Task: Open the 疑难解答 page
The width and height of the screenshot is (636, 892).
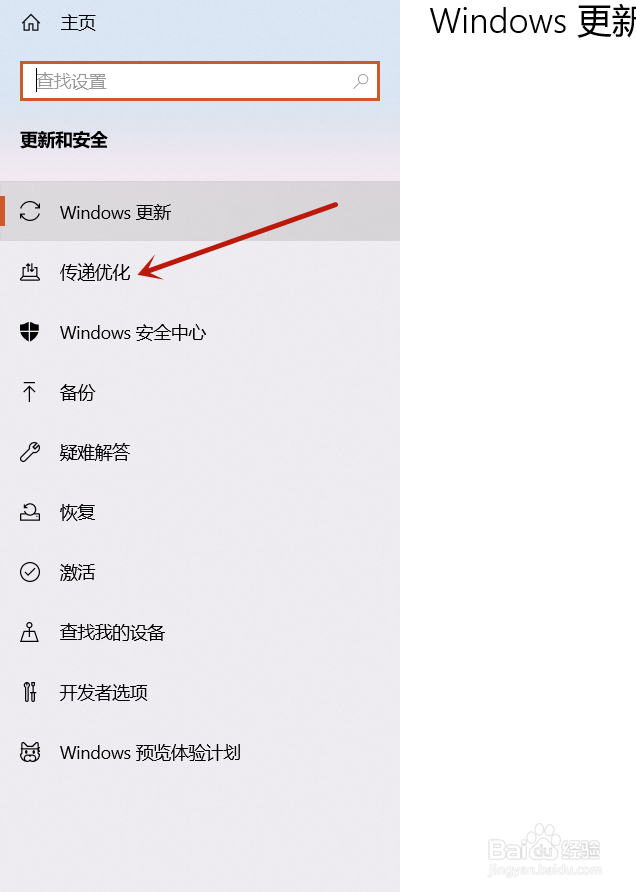Action: (200, 452)
